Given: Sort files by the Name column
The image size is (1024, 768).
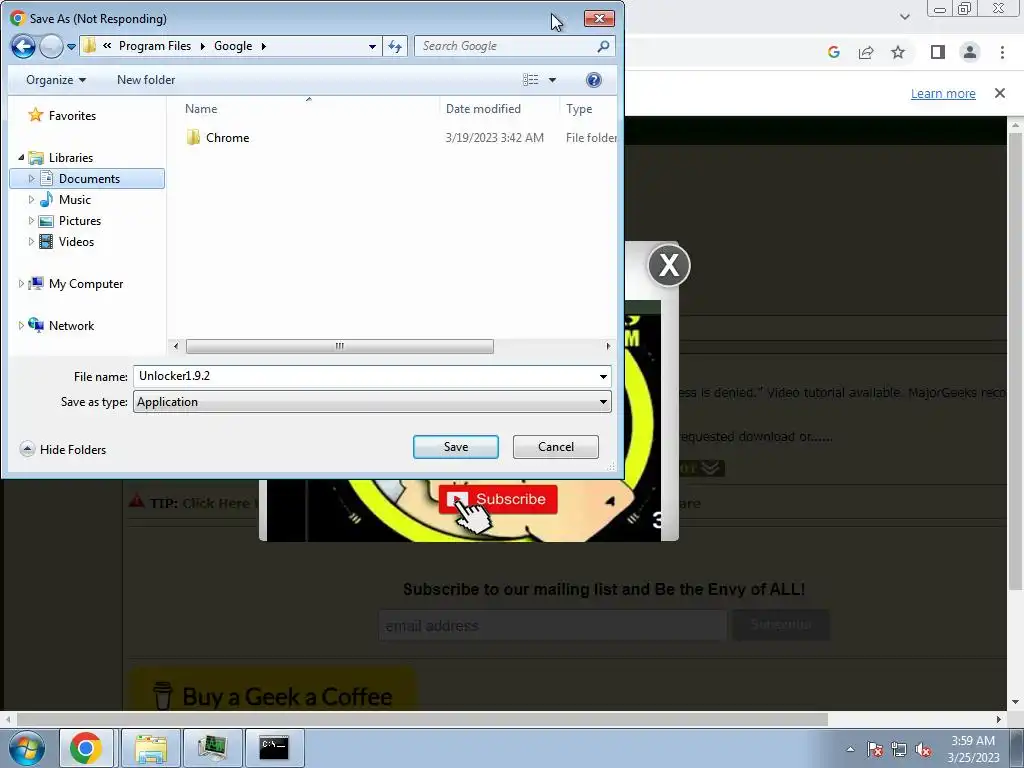Looking at the screenshot, I should tap(200, 109).
